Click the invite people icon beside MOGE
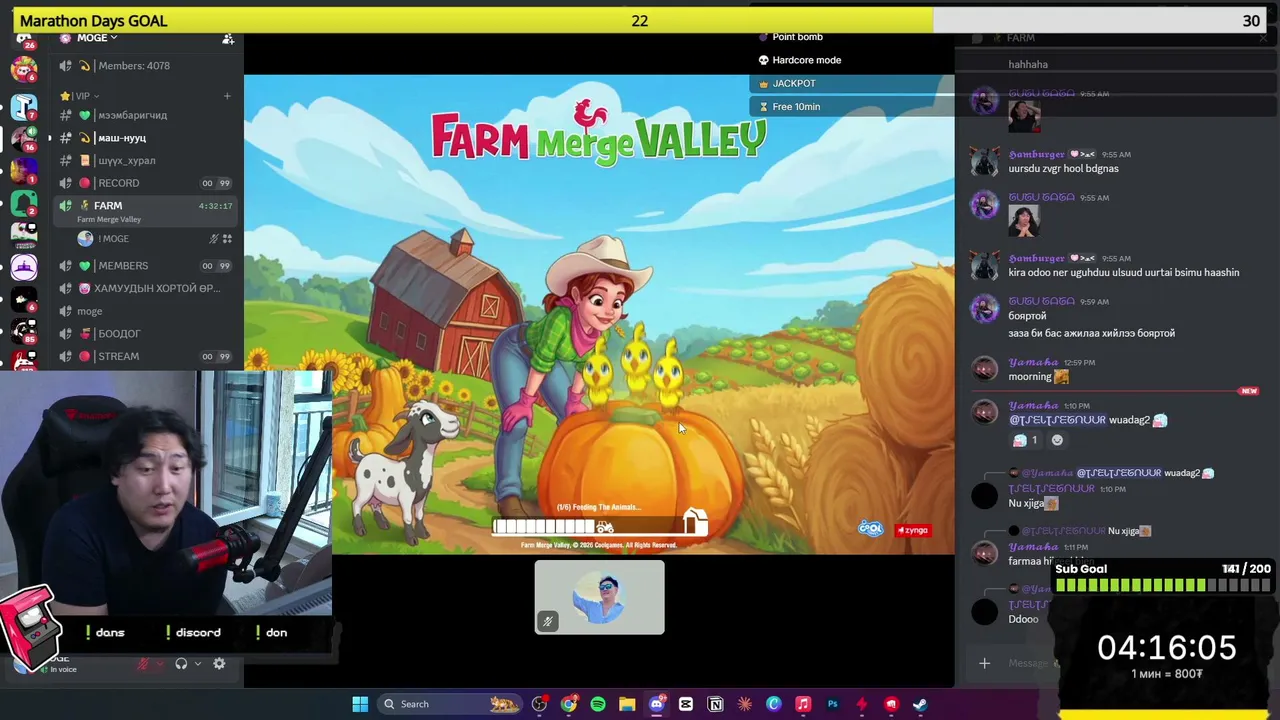Viewport: 1280px width, 720px height. point(228,39)
